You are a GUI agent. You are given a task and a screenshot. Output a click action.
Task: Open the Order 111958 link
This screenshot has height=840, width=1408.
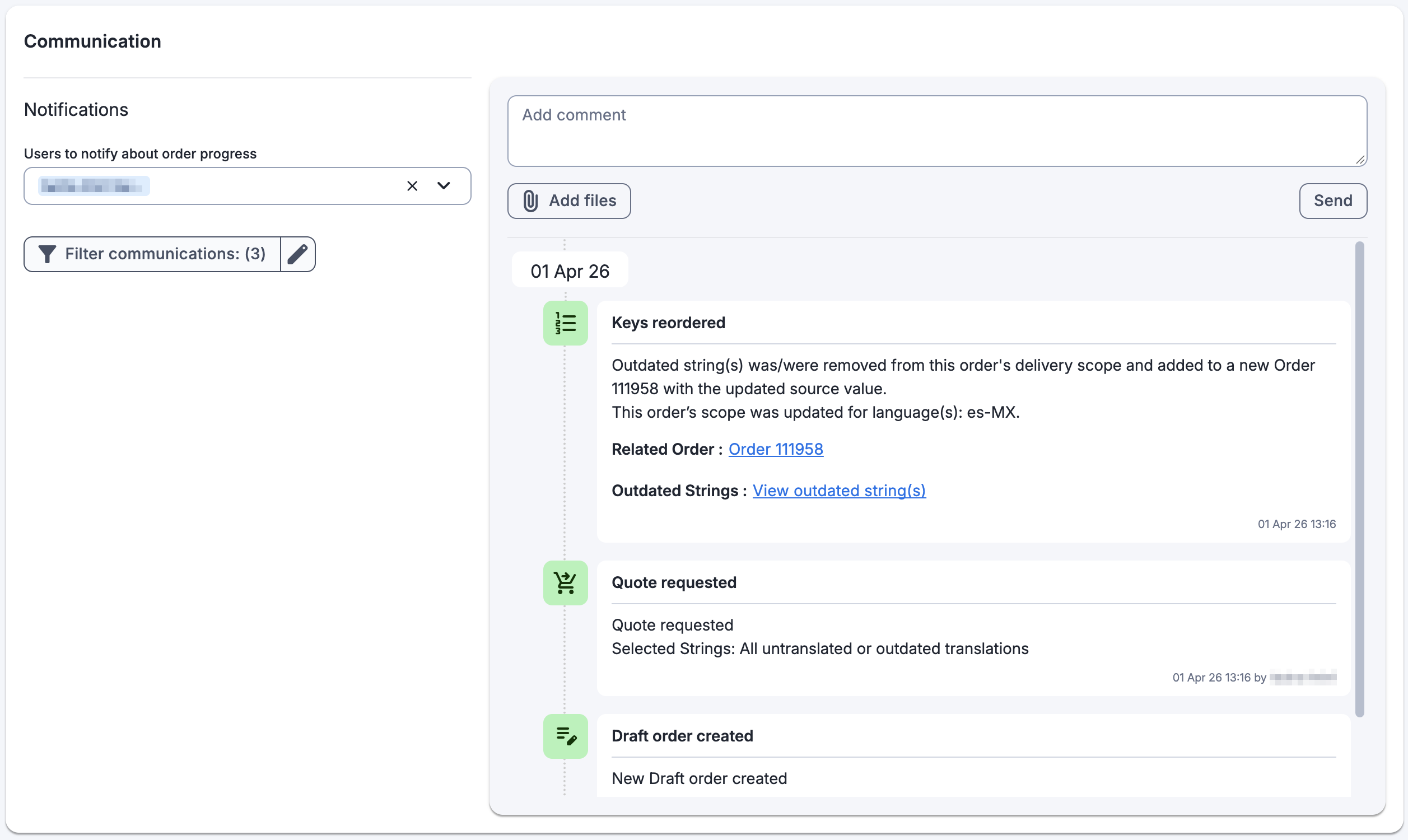(775, 449)
